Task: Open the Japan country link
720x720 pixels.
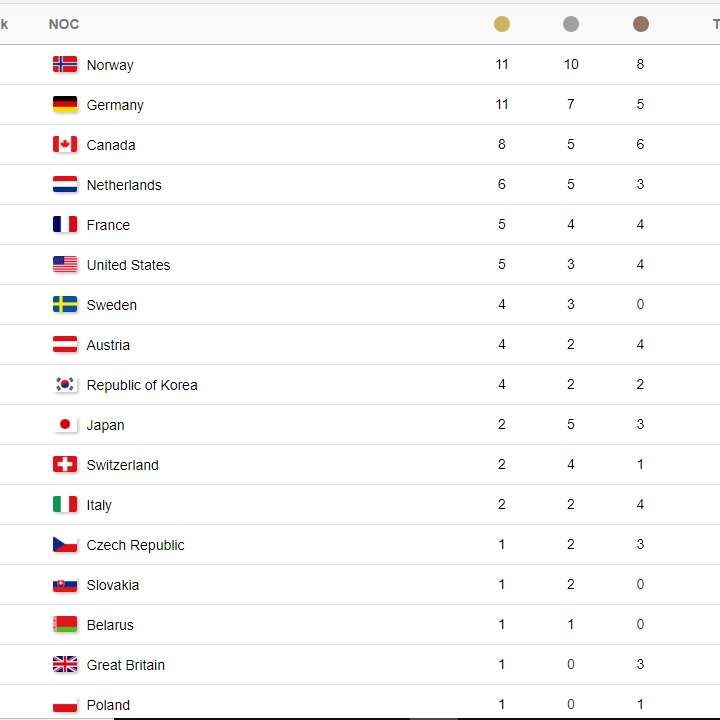Action: click(x=105, y=425)
